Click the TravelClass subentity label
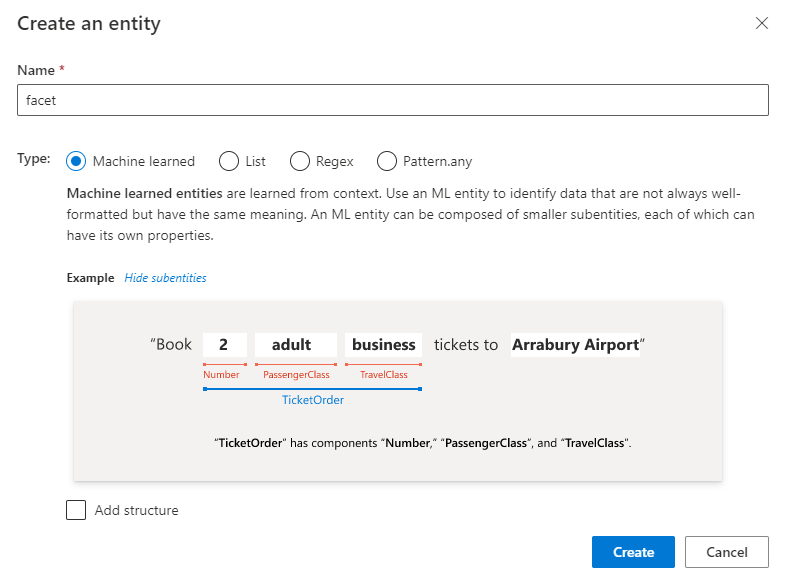The height and width of the screenshot is (584, 786). pyautogui.click(x=384, y=375)
